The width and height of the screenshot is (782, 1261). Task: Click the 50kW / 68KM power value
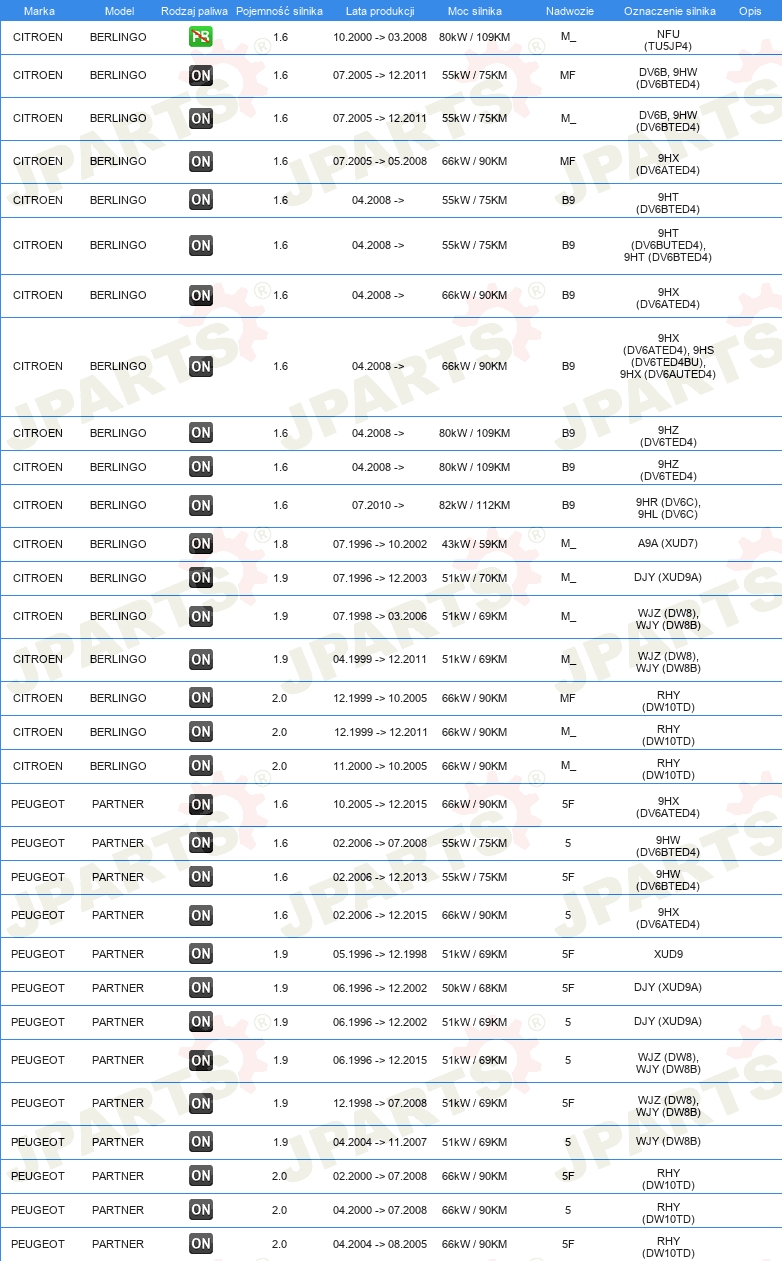(x=475, y=988)
